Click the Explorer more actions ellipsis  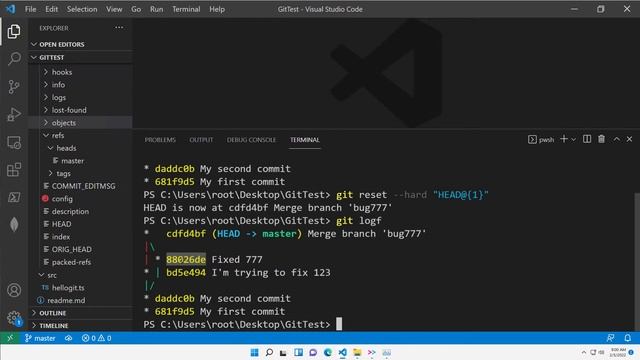point(119,28)
